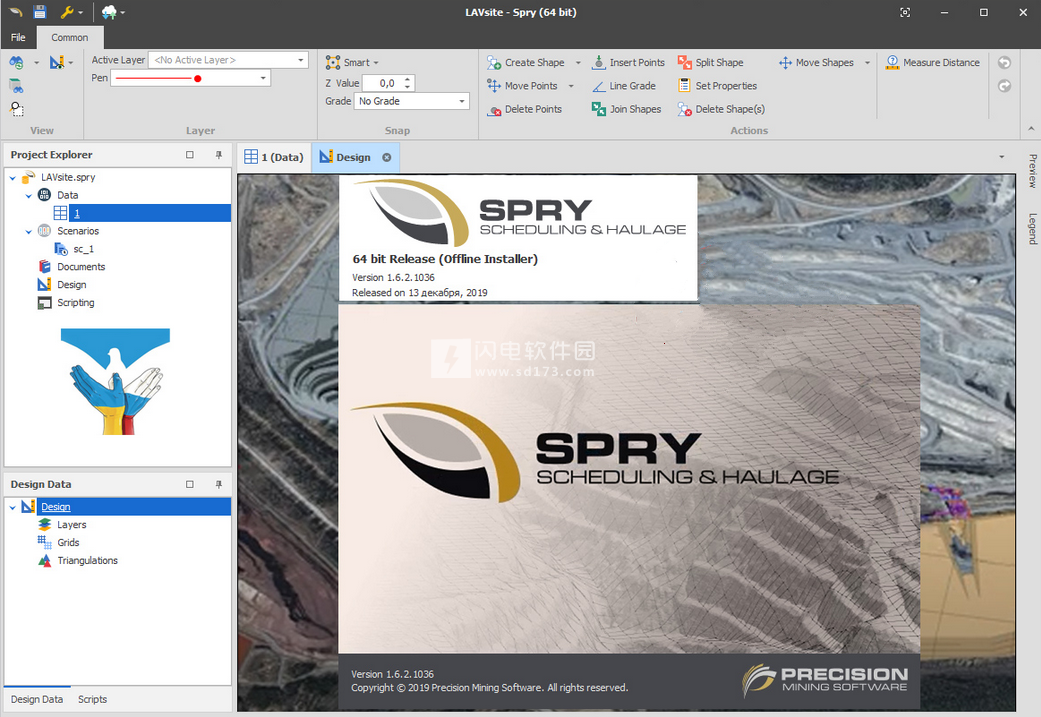Use the Join Shapes tool
Image resolution: width=1041 pixels, height=717 pixels.
(x=627, y=109)
